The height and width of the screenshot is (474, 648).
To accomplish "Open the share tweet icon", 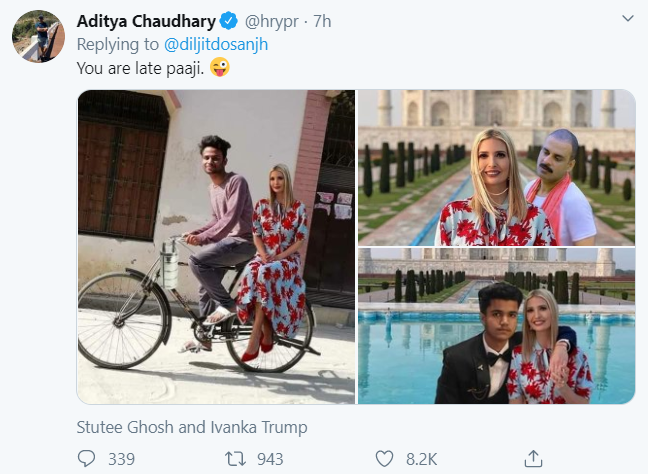I will (534, 459).
